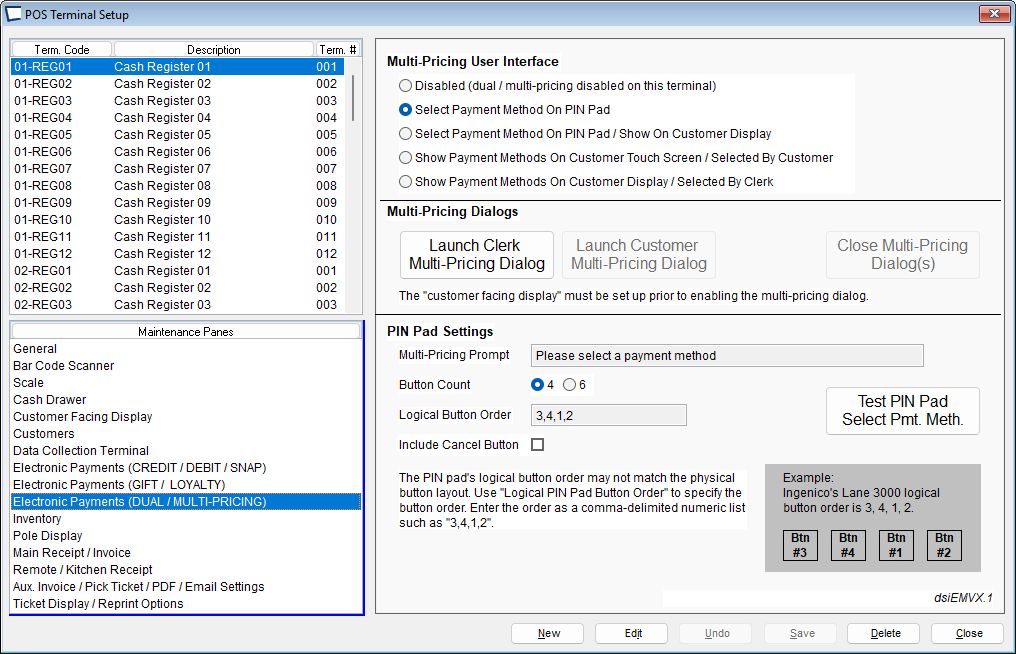This screenshot has height=654, width=1016.
Task: Click Close Multi-Pricing Dialog(s) button
Action: tap(903, 255)
